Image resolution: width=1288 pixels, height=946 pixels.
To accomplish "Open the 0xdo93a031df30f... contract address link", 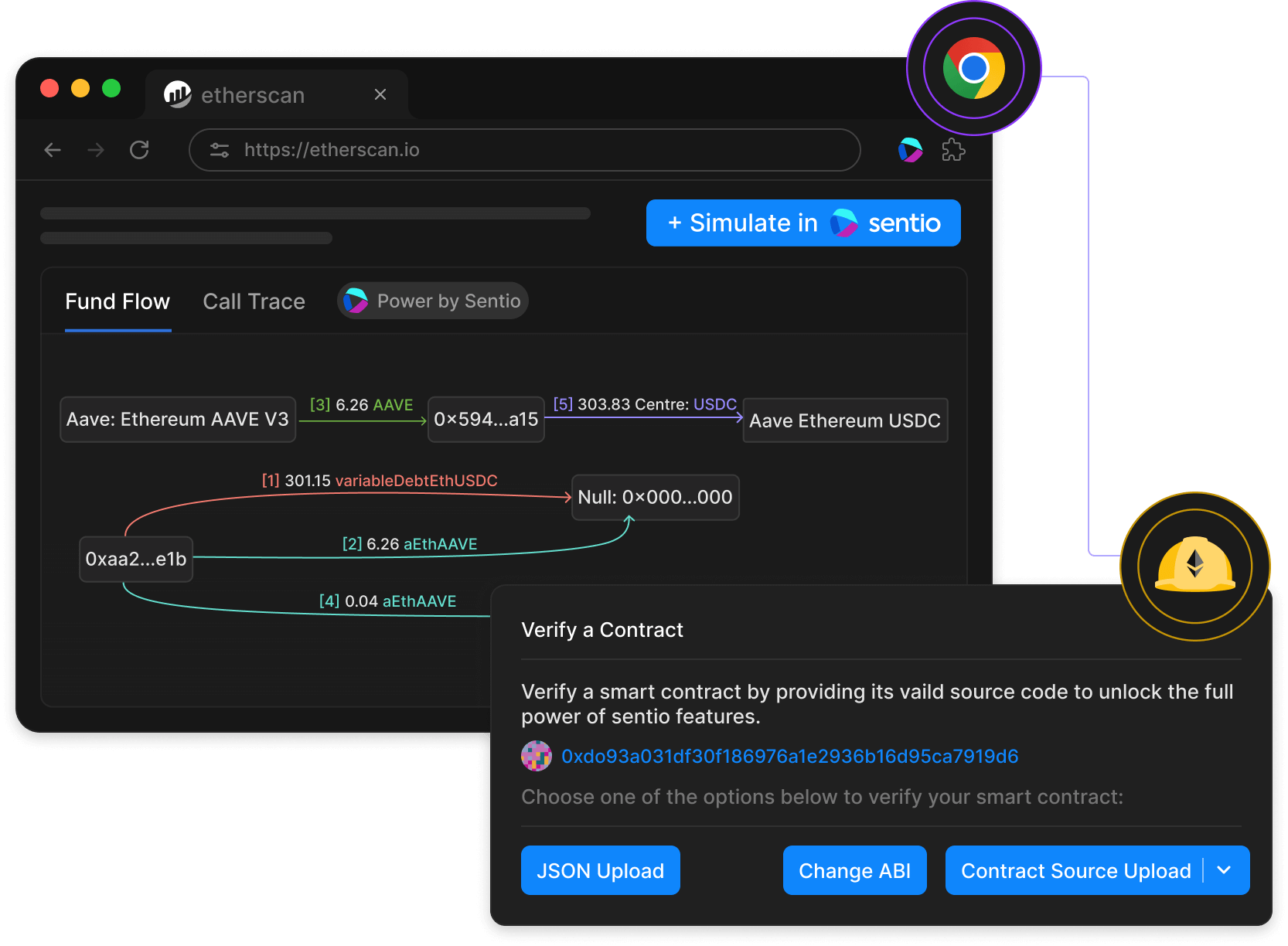I will click(x=789, y=757).
